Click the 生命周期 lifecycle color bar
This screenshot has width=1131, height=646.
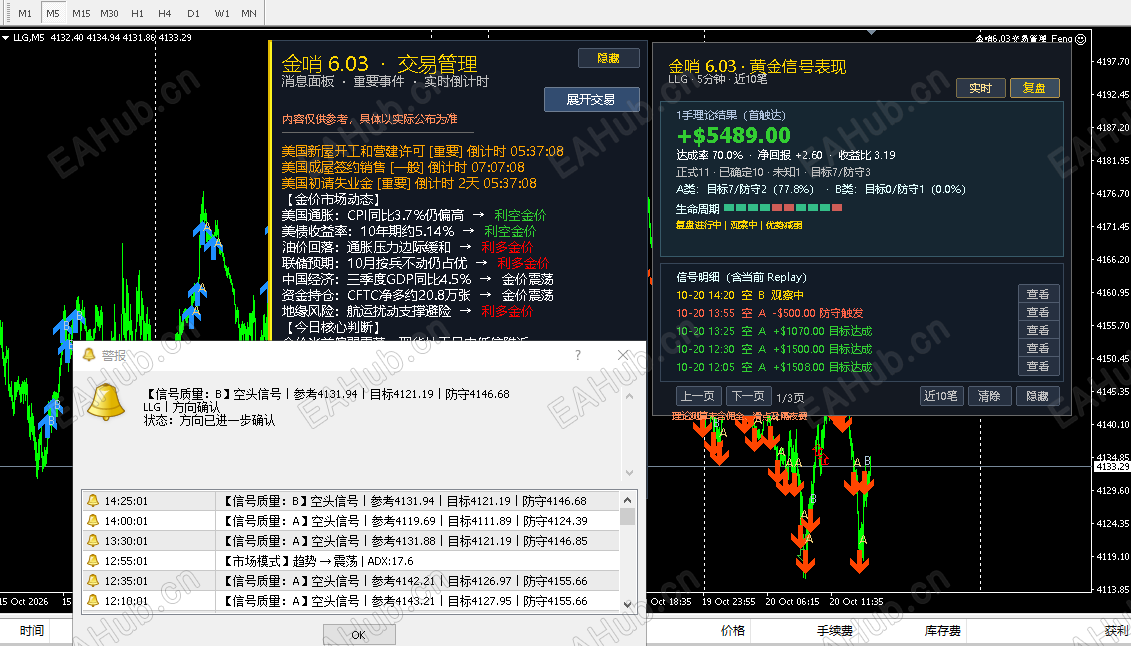coord(783,208)
